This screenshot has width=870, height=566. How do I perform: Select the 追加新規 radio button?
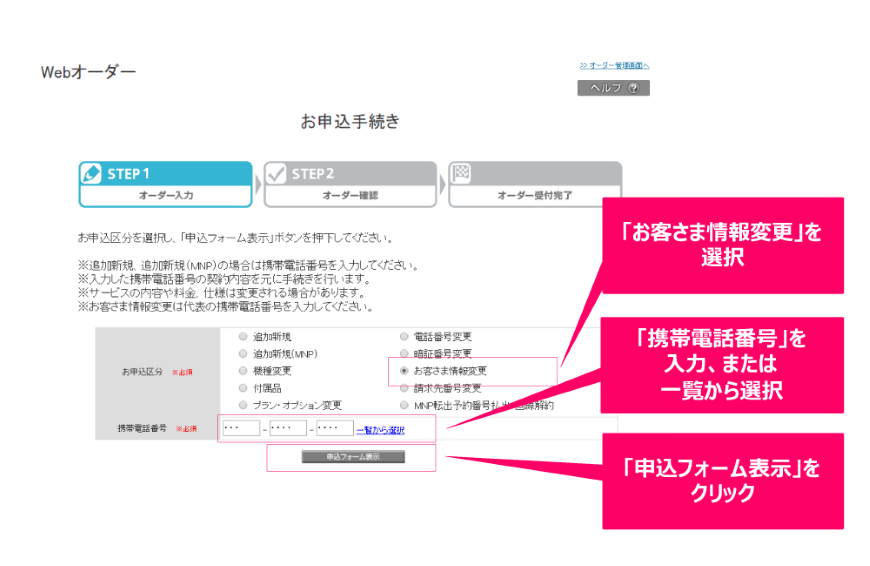pyautogui.click(x=243, y=336)
